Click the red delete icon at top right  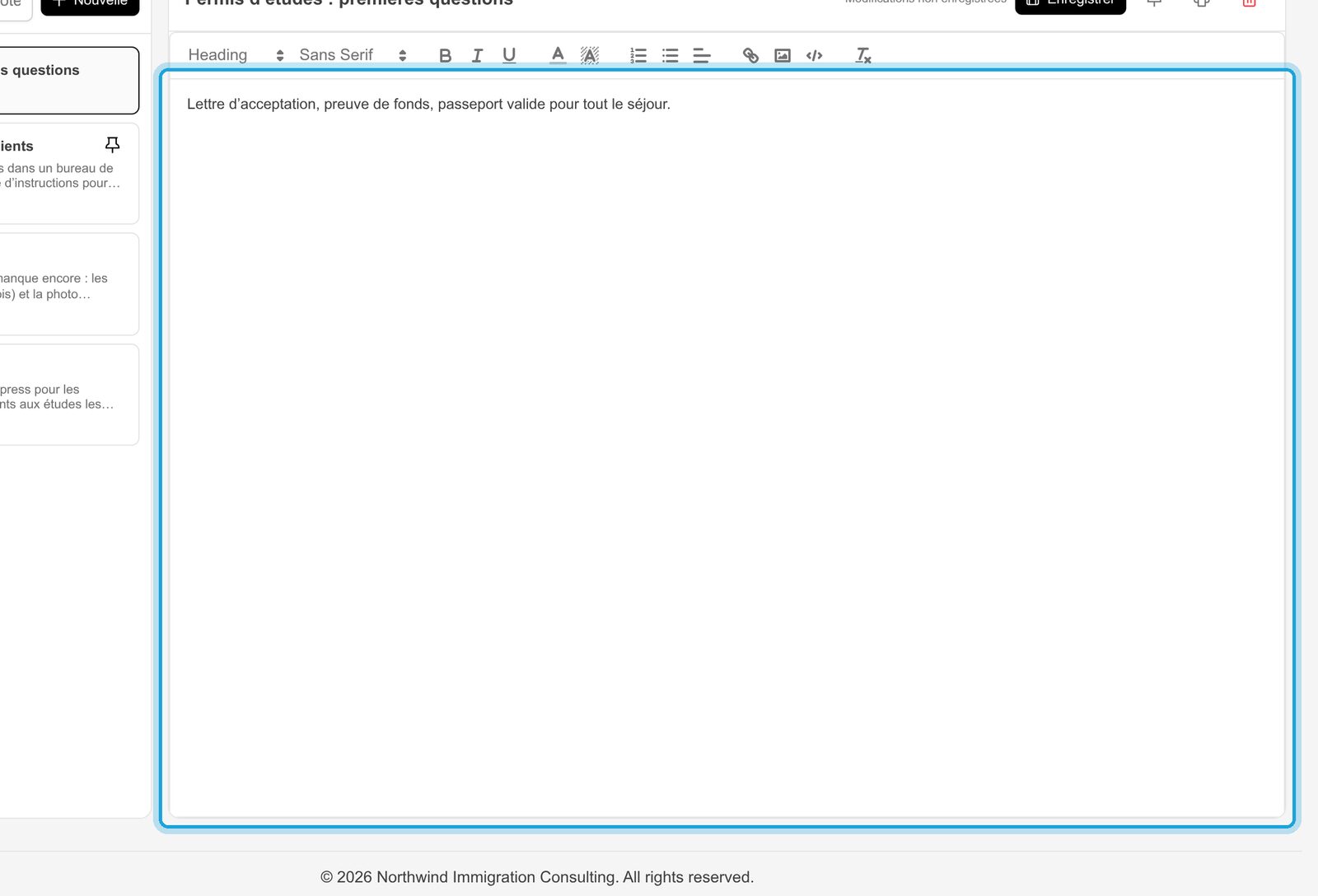tap(1249, 2)
